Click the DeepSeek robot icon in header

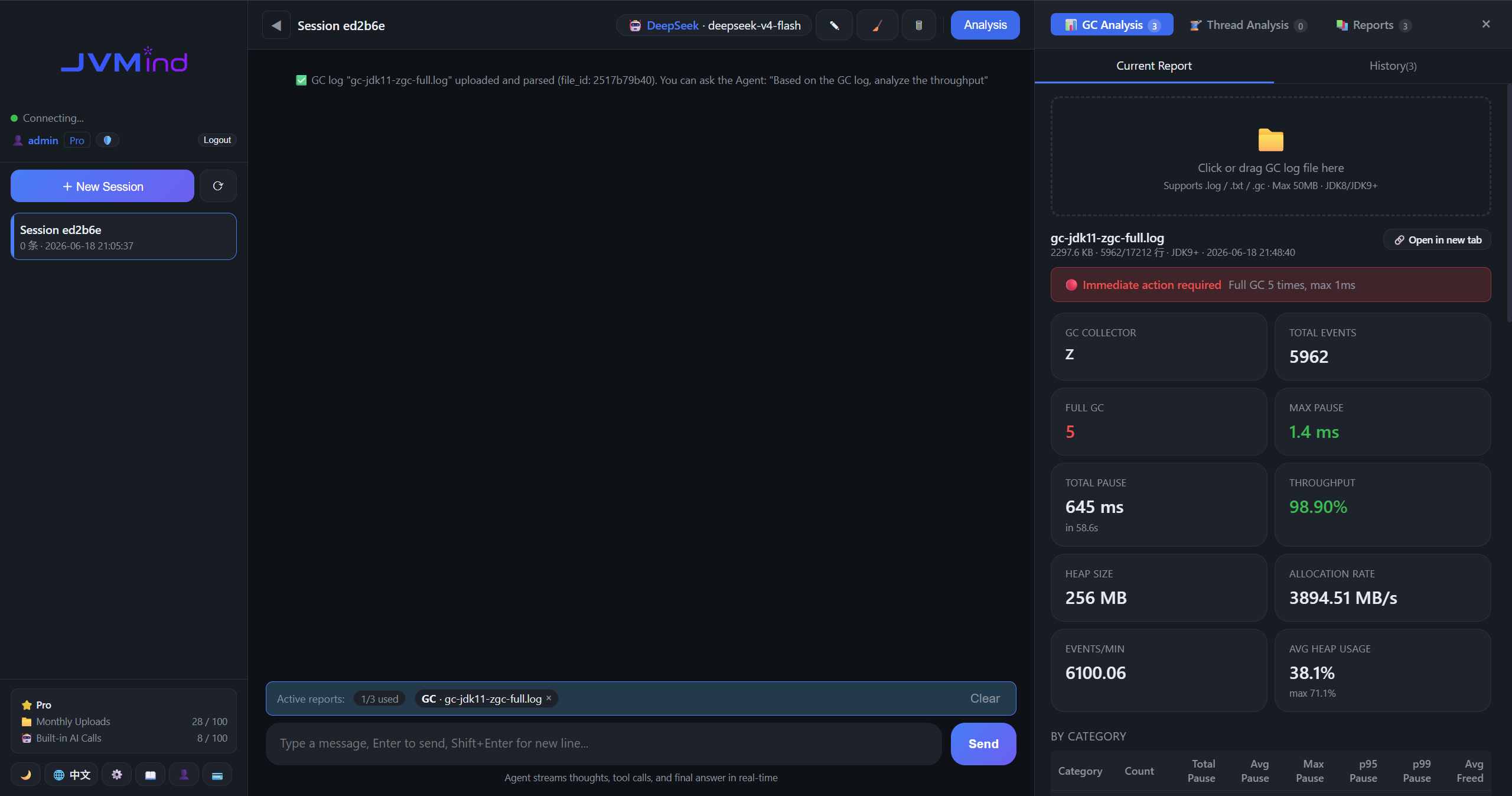(635, 25)
